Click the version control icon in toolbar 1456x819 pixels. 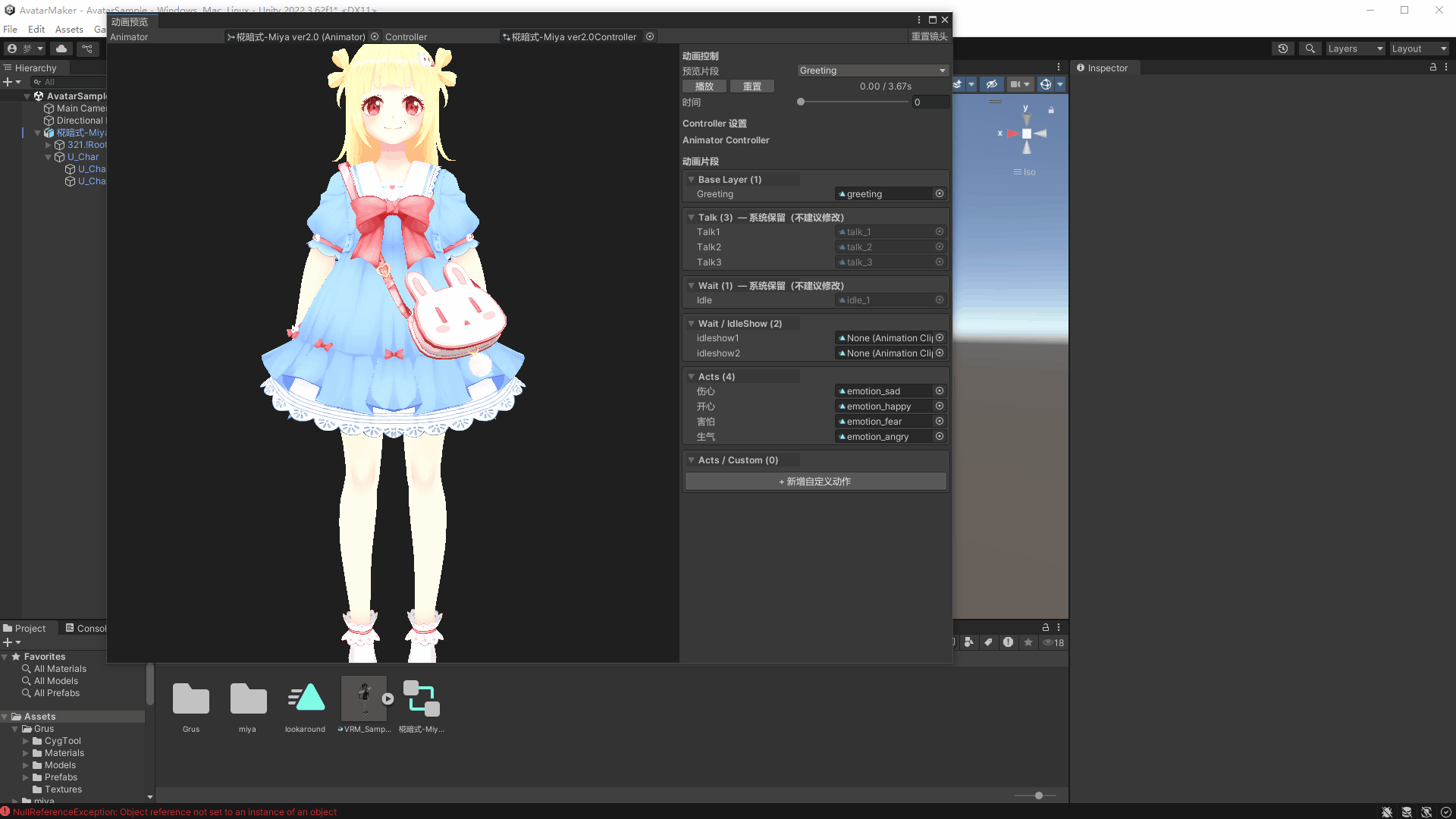tap(87, 49)
